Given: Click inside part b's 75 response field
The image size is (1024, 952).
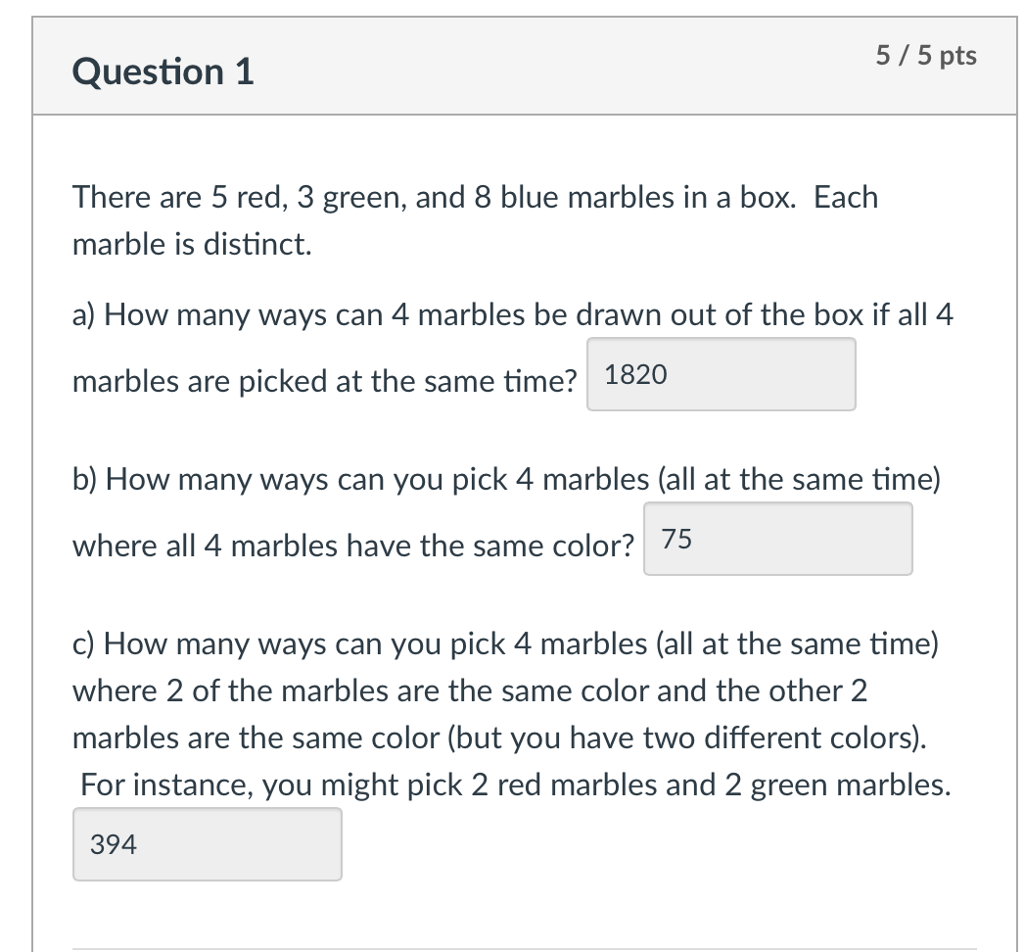Looking at the screenshot, I should click(x=778, y=538).
